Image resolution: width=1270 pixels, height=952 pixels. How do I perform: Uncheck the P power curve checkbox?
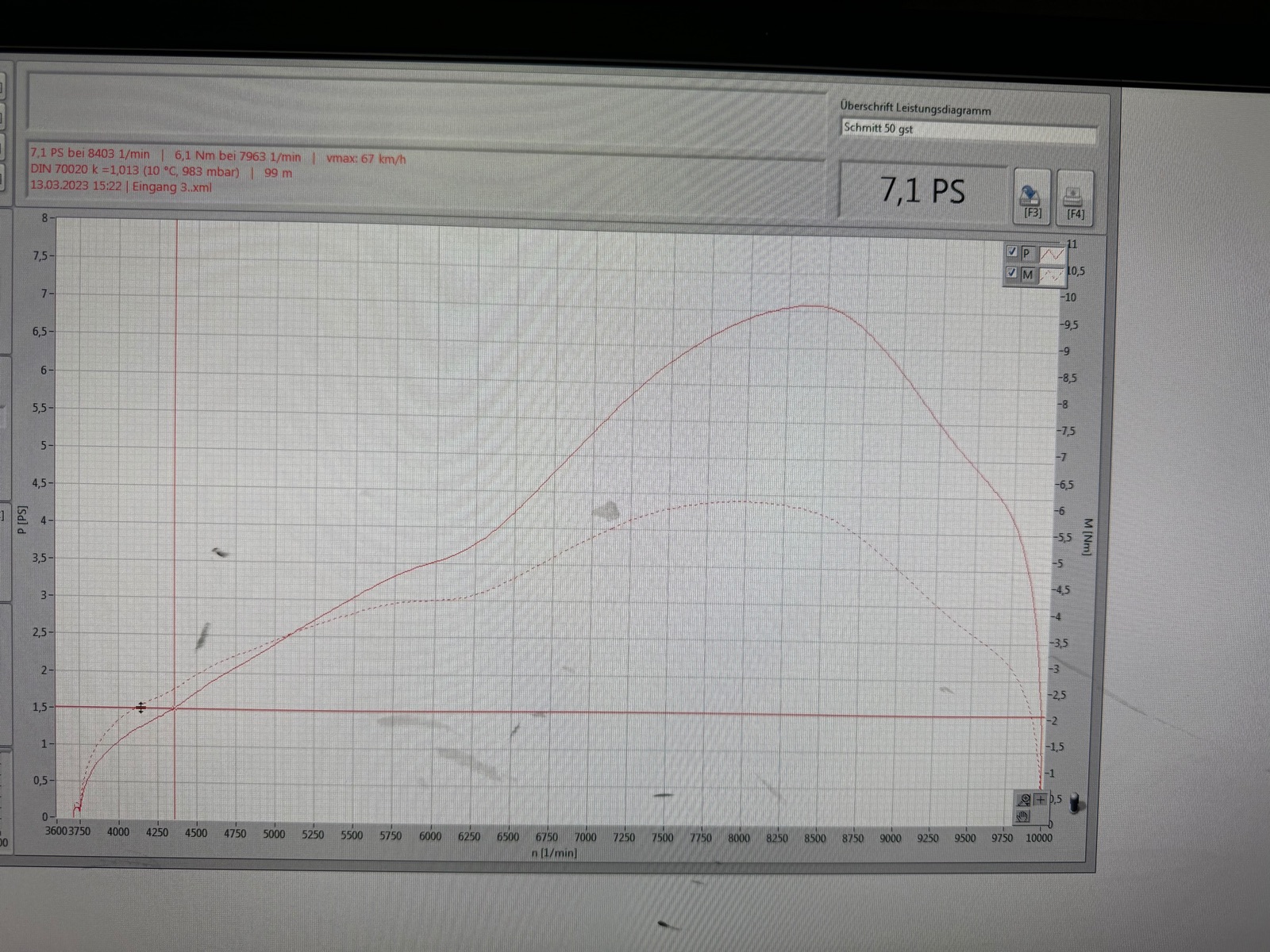[x=1012, y=251]
